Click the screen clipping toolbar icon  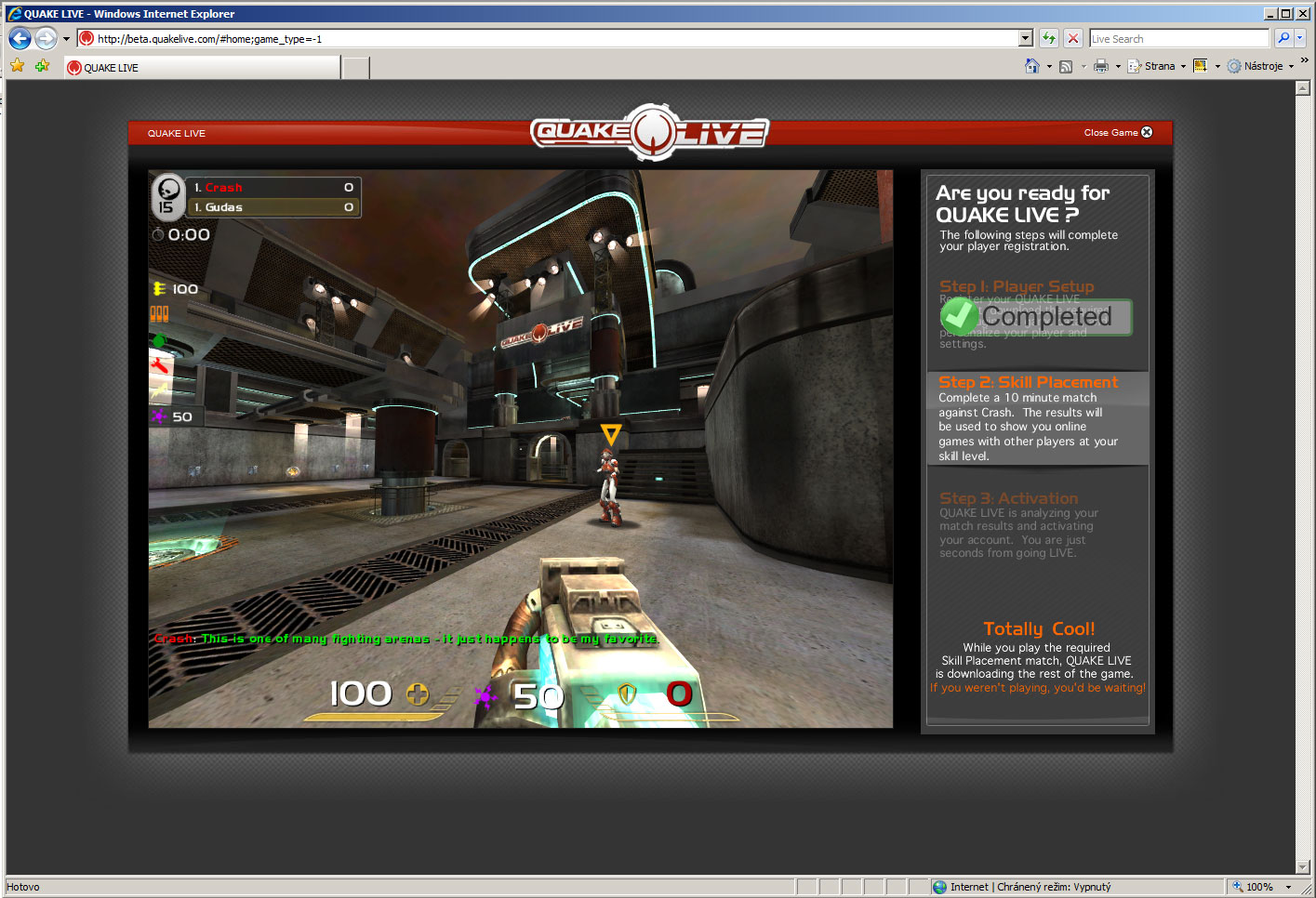coord(1200,66)
